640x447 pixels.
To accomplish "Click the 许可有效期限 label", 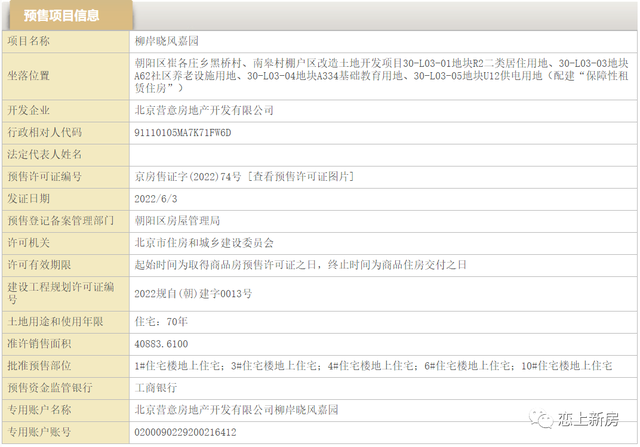I will point(39,265).
